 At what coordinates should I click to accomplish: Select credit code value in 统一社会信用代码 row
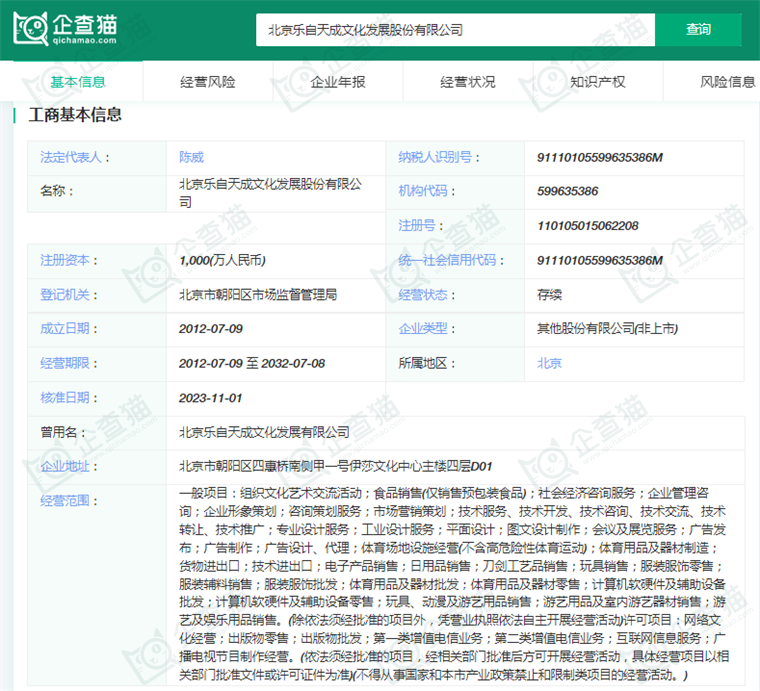pos(600,261)
